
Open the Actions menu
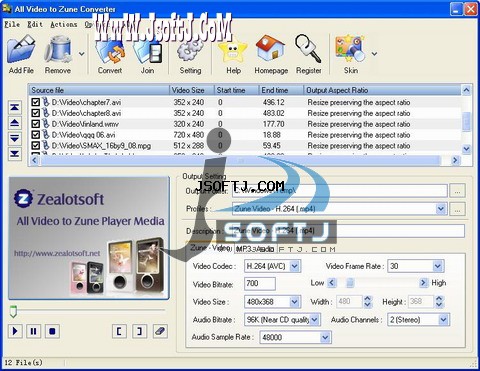(x=64, y=24)
